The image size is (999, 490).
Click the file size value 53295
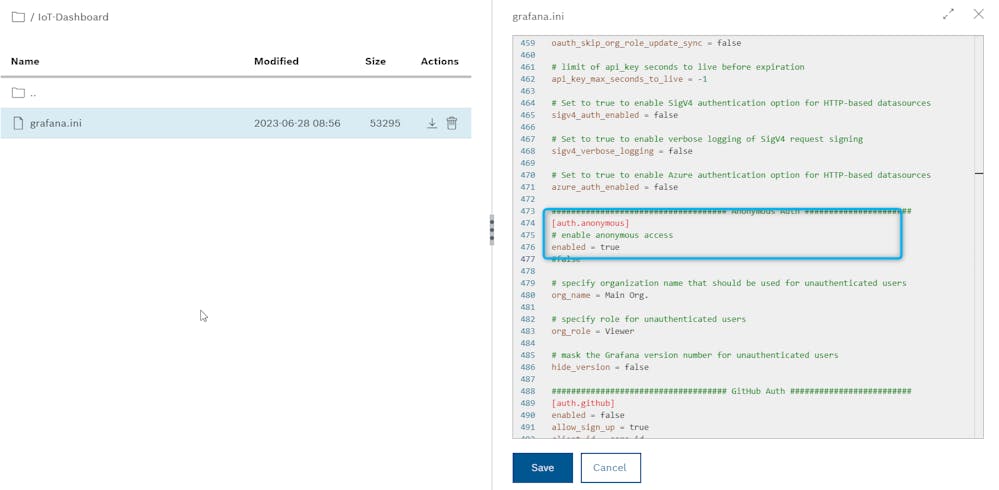(385, 123)
